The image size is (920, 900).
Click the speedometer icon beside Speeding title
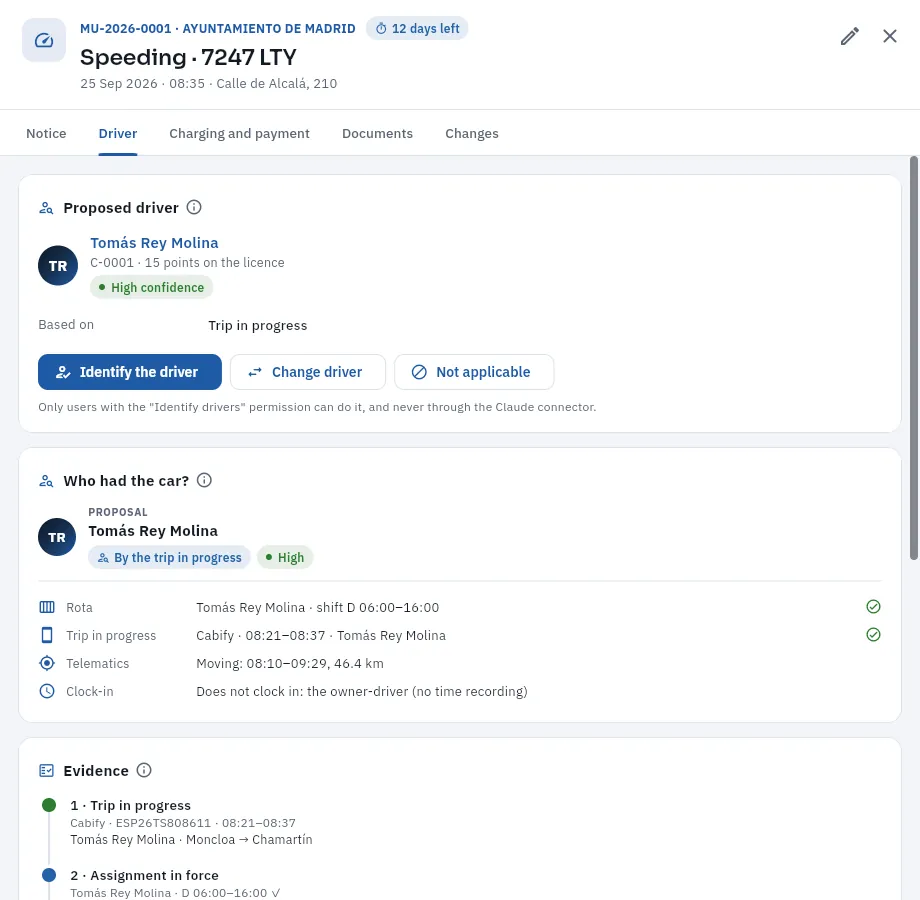pyautogui.click(x=44, y=40)
